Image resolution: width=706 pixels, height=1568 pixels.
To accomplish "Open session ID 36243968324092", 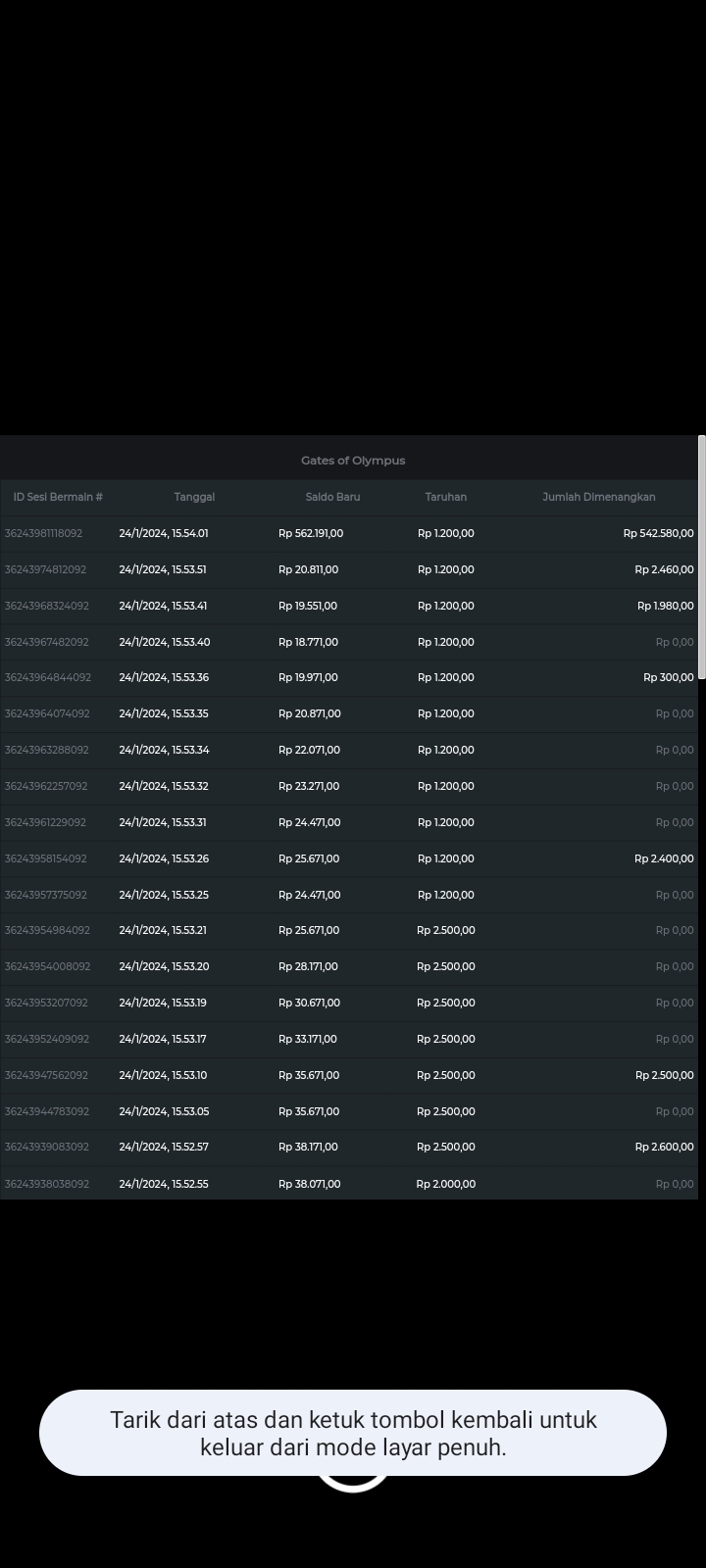I will (x=47, y=606).
